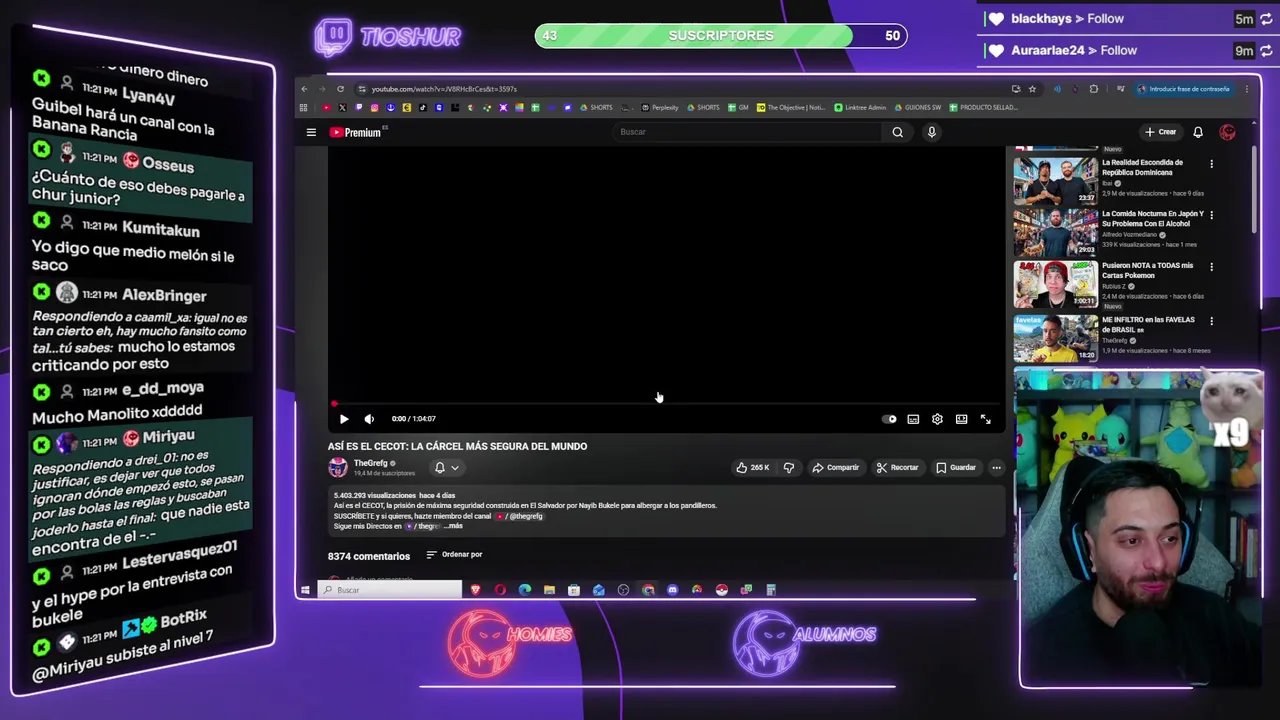Start voice search with the microphone icon
The width and height of the screenshot is (1280, 720).
[931, 132]
